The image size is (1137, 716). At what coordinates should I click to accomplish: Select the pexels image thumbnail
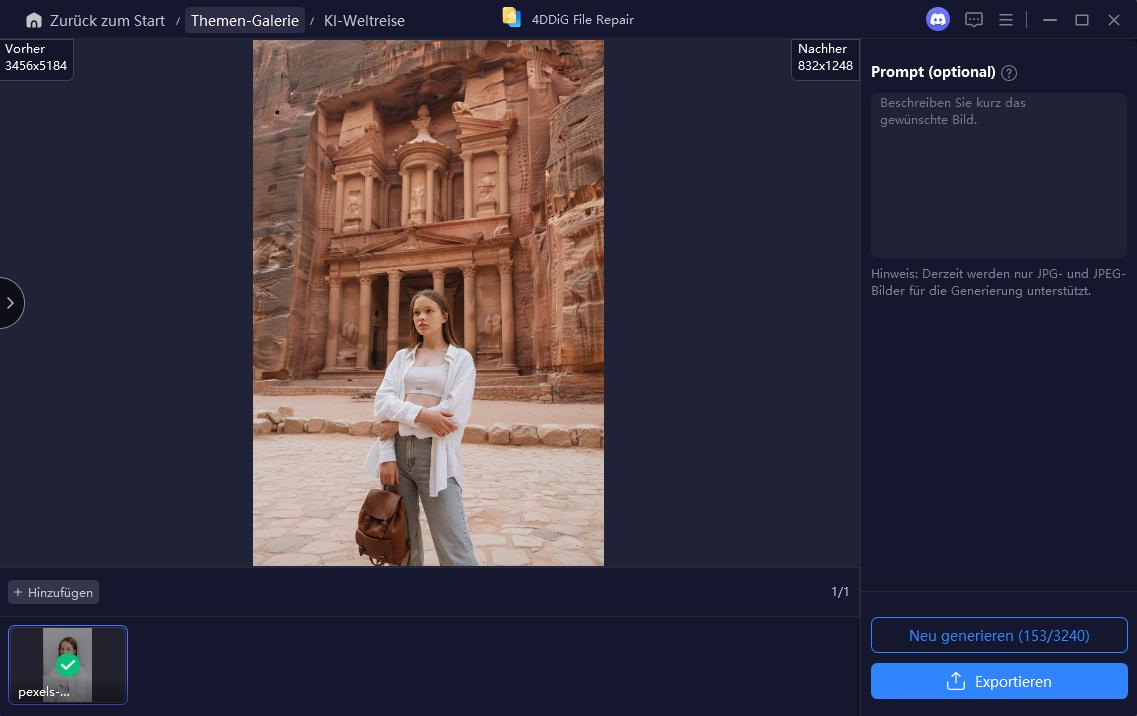point(68,665)
